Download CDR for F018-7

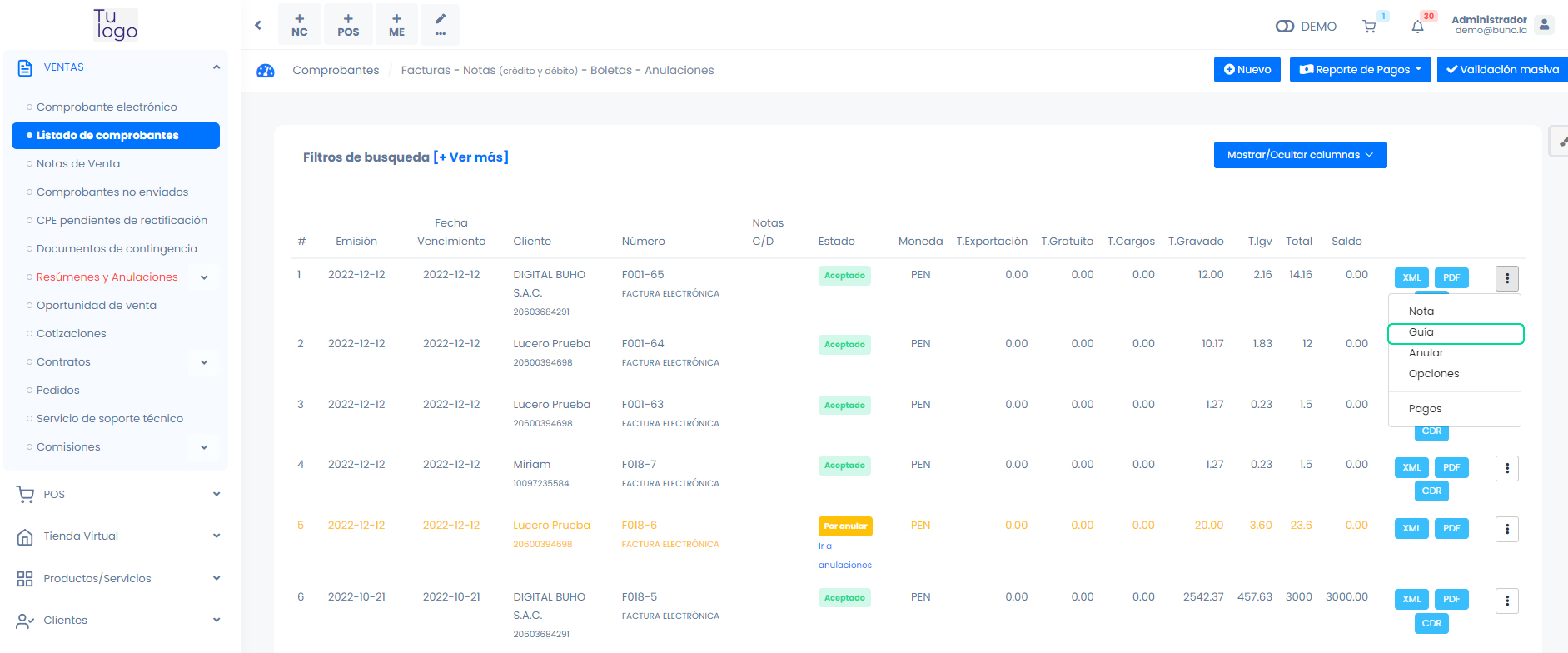coord(1431,491)
